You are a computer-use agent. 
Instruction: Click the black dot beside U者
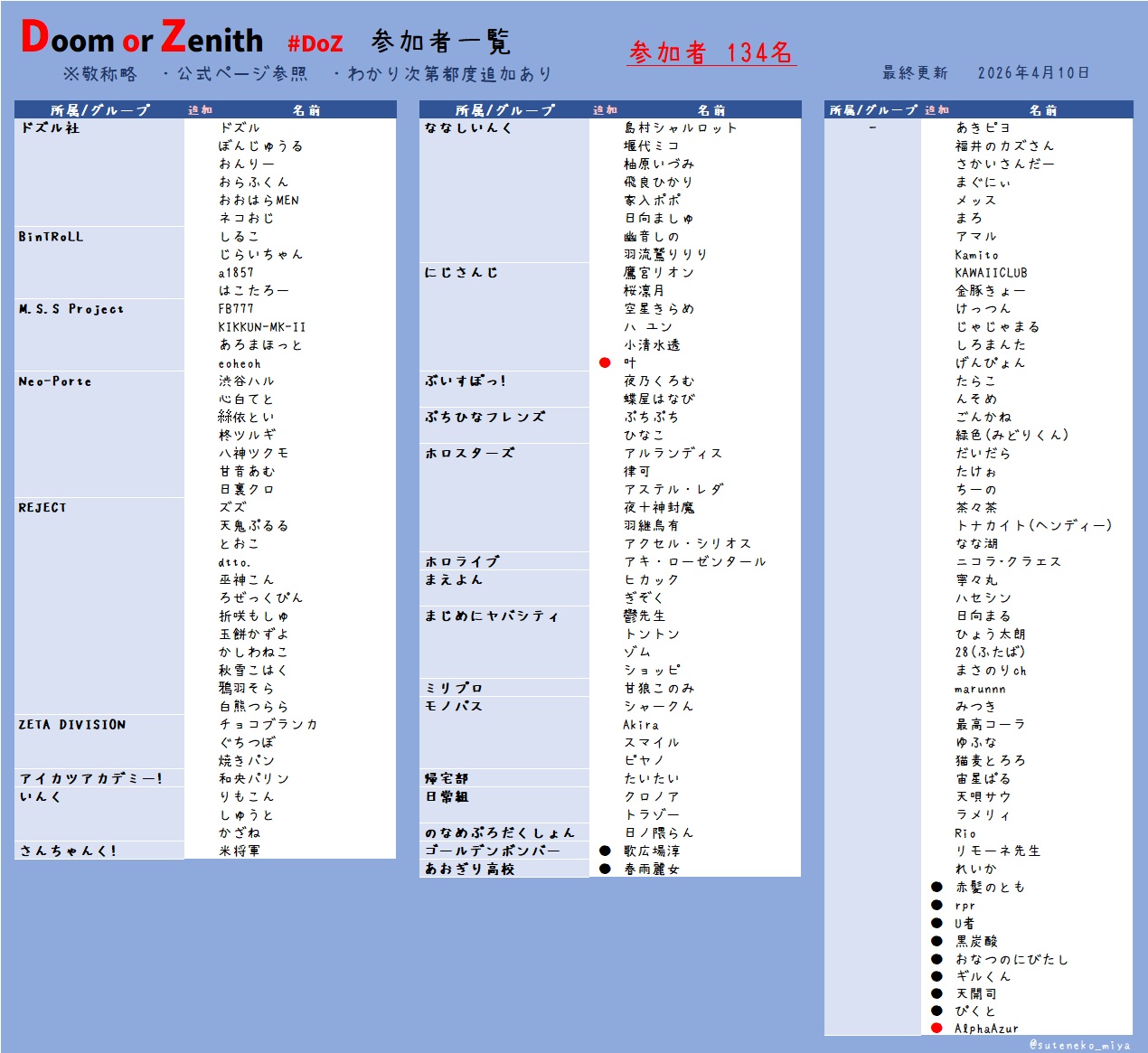coord(936,923)
